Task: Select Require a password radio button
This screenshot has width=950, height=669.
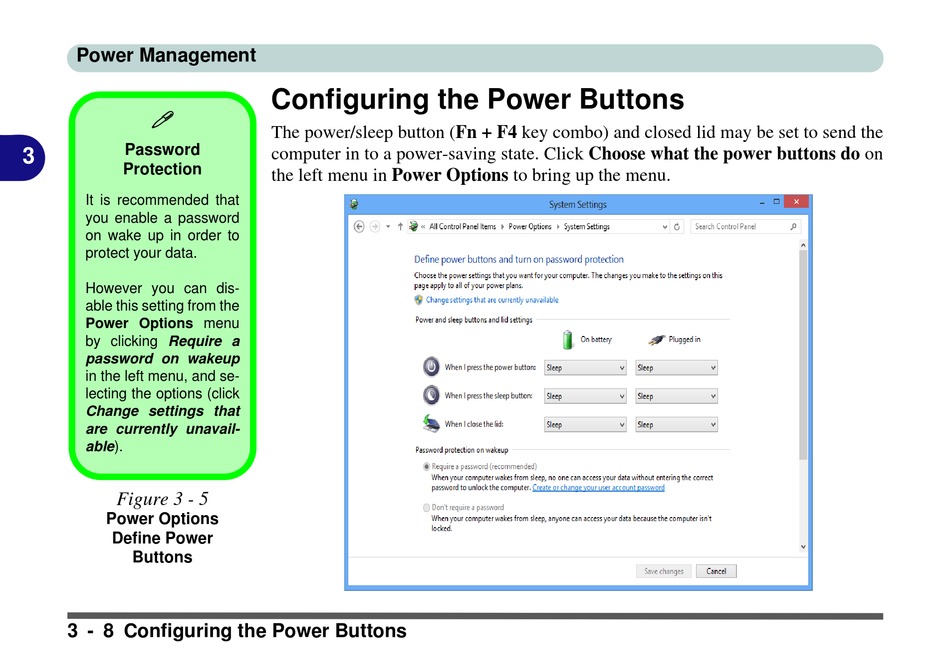Action: pyautogui.click(x=427, y=467)
